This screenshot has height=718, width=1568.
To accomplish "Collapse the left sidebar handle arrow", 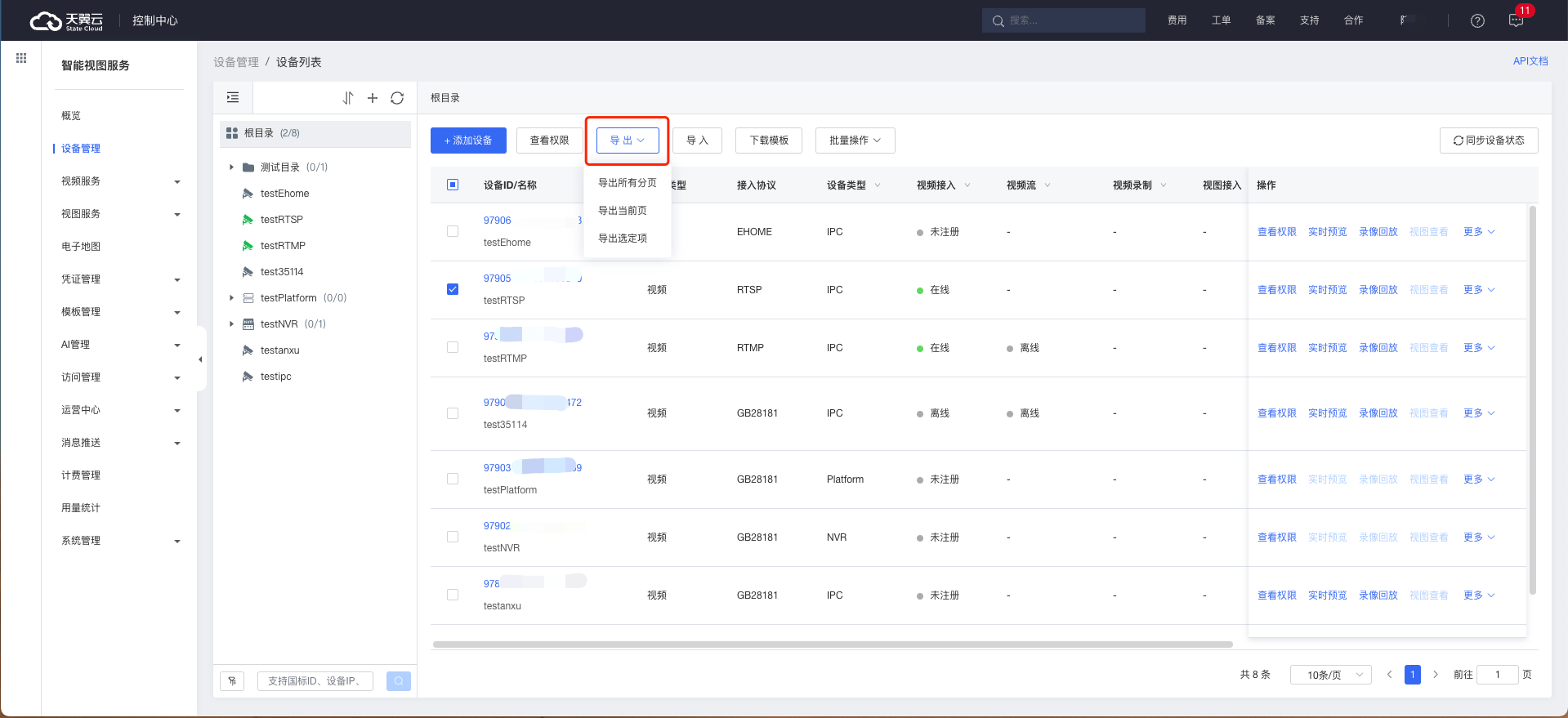I will 200,359.
